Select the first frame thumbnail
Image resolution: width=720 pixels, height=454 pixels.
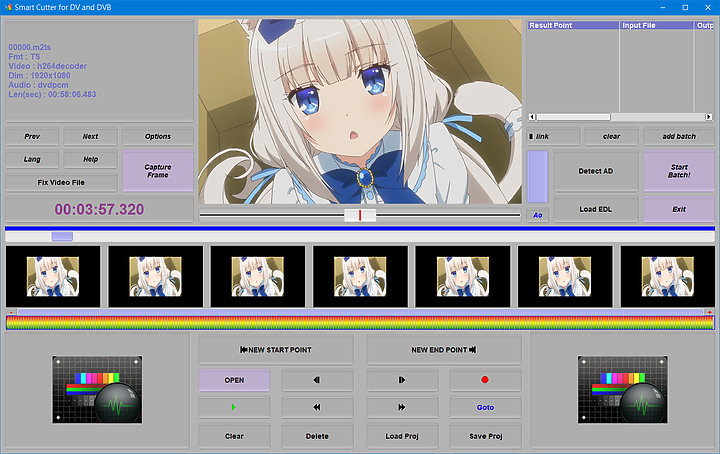pos(53,276)
